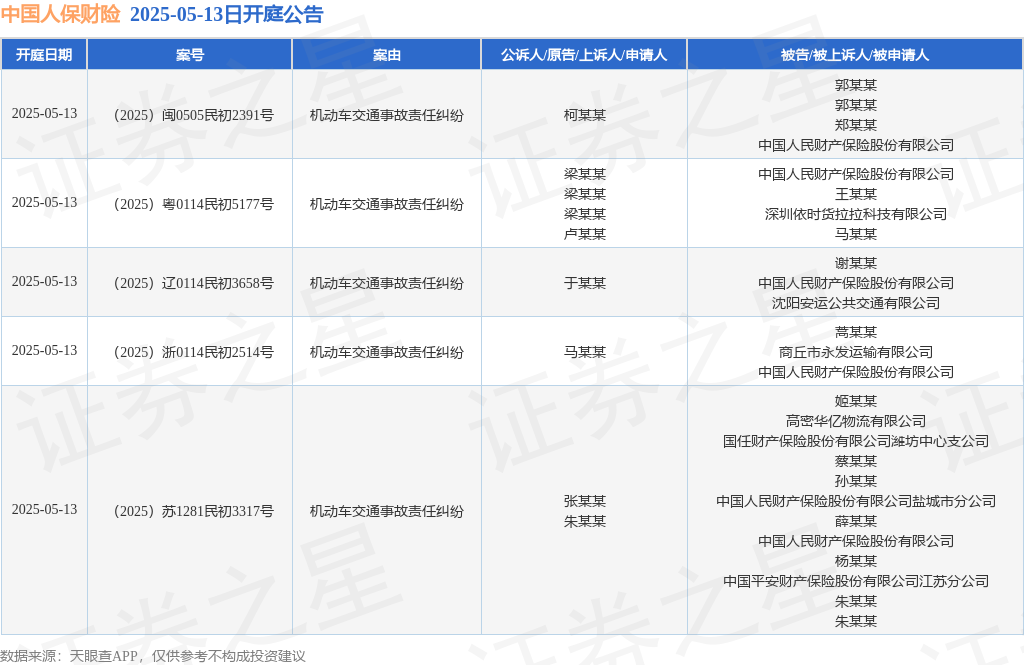
Task: Click the 被告/被上诉人/被申请人 header
Action: point(855,54)
